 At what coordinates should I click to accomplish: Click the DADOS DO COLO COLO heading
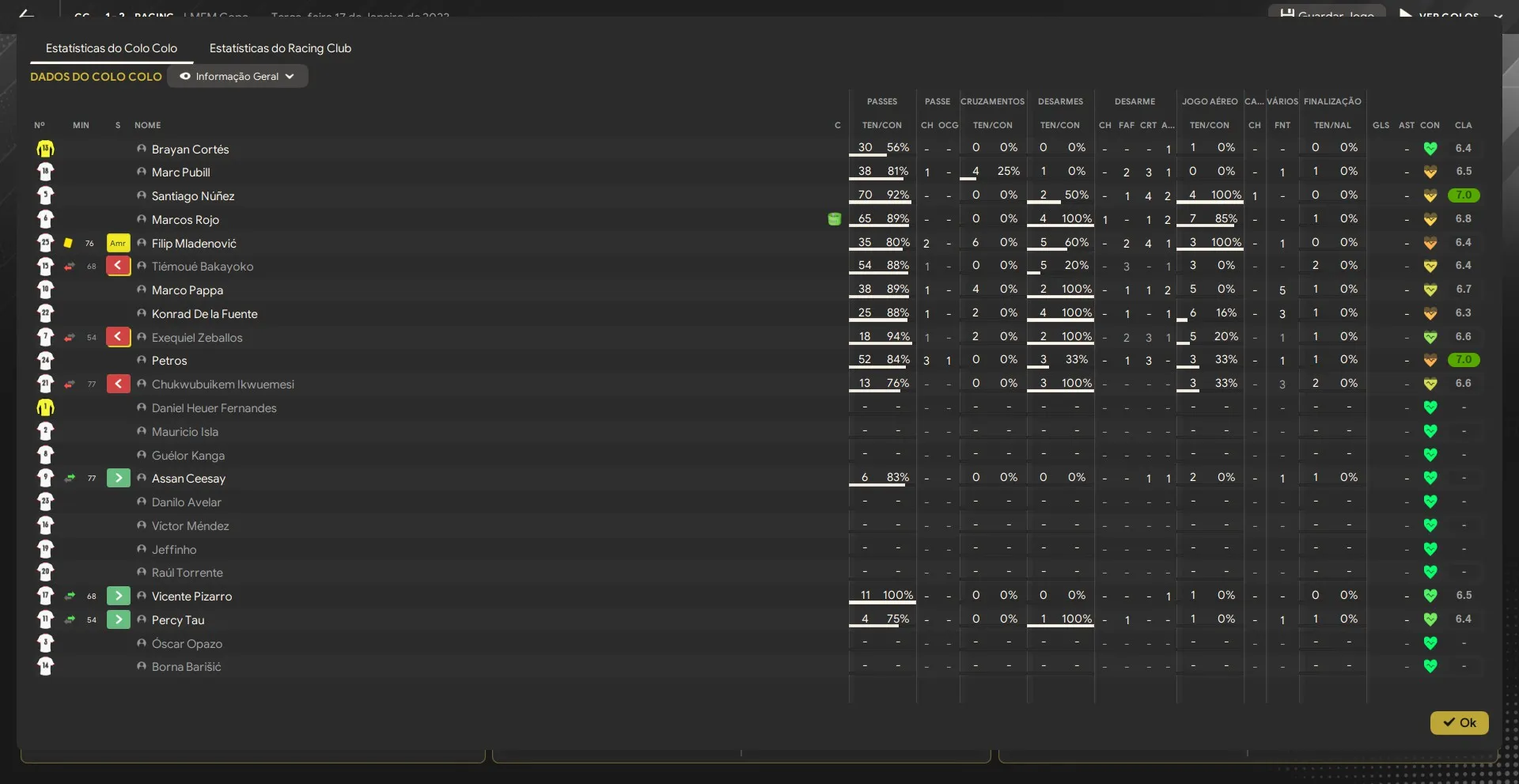(96, 77)
